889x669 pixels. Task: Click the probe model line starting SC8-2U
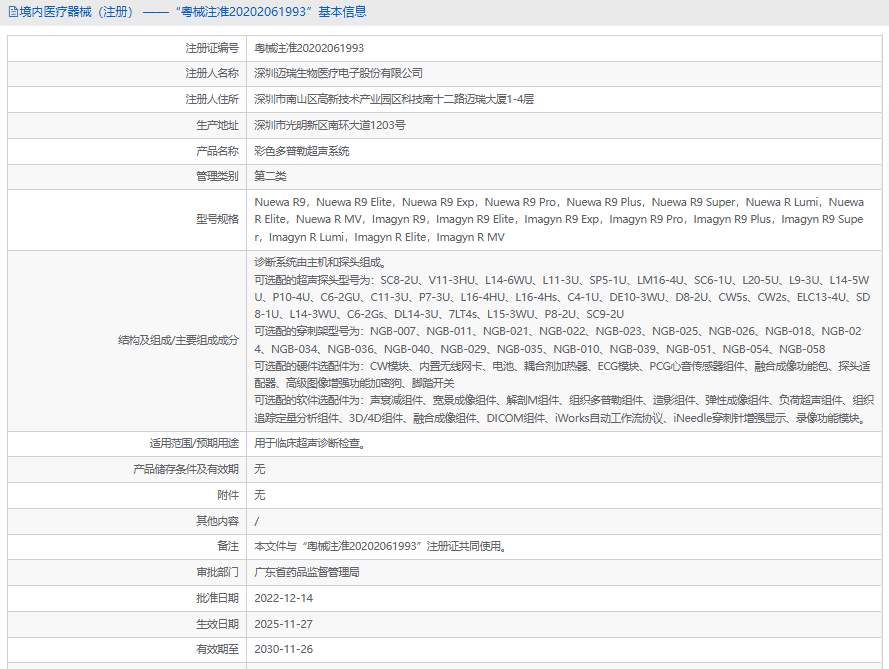coord(562,297)
